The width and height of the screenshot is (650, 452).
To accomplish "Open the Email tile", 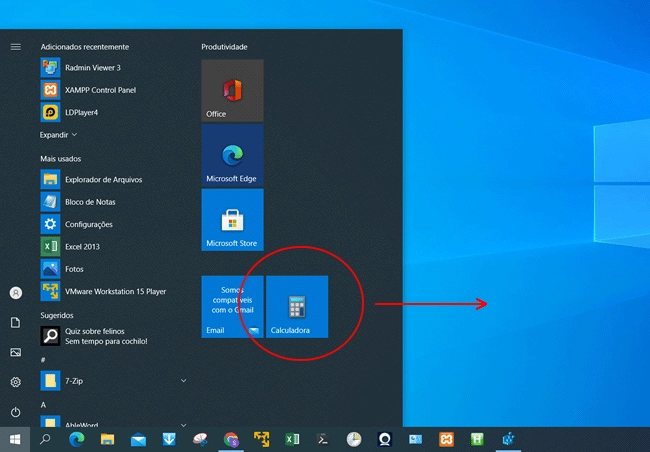I will [232, 307].
